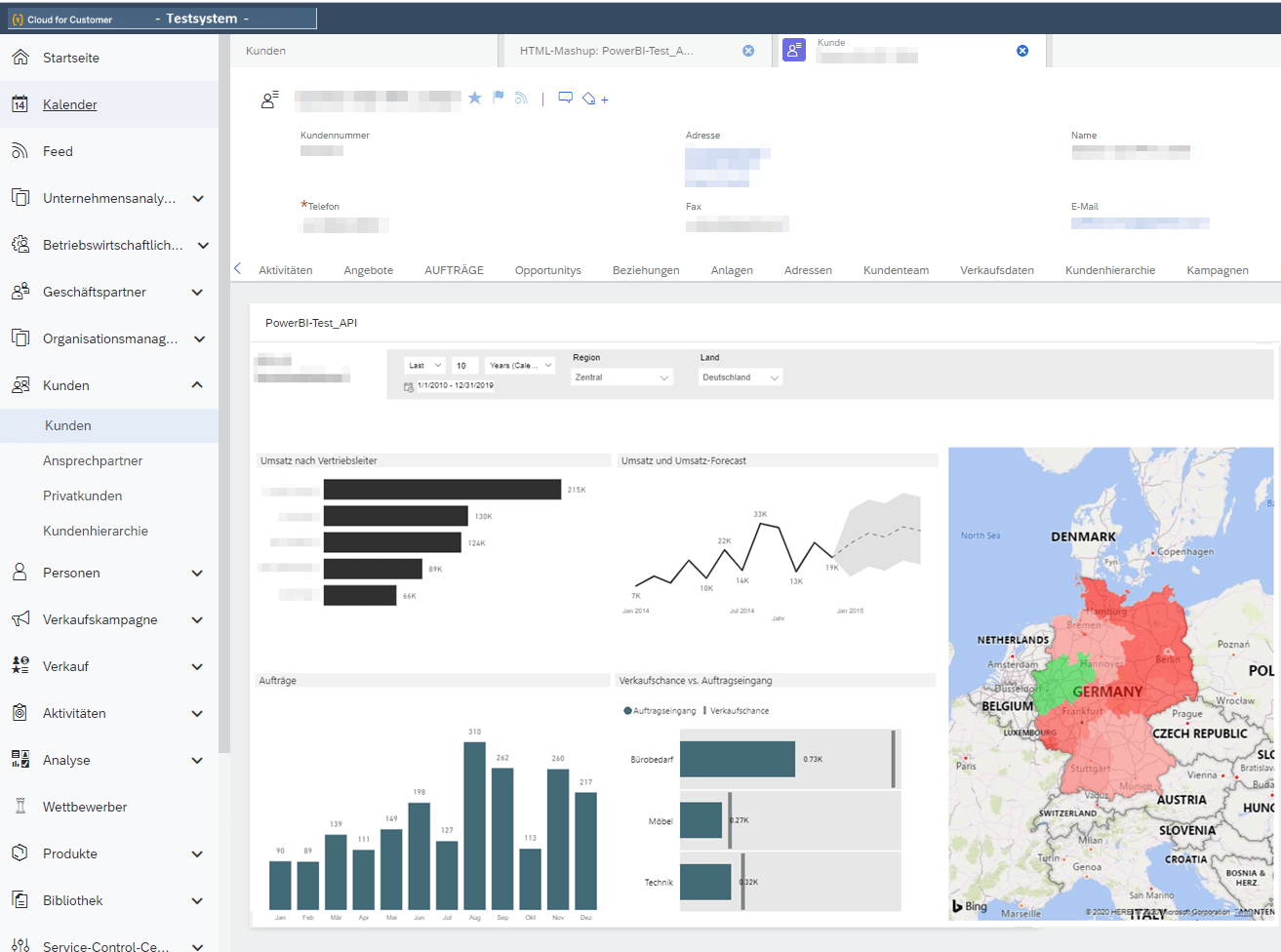The width and height of the screenshot is (1281, 952).
Task: Follow customer feed via RSS icon
Action: pyautogui.click(x=521, y=98)
